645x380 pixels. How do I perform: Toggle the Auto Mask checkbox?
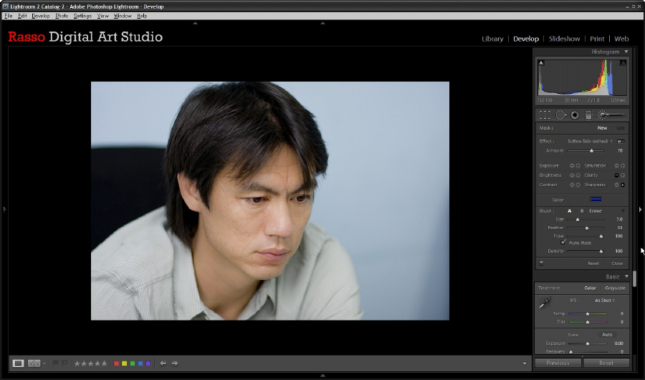(564, 243)
